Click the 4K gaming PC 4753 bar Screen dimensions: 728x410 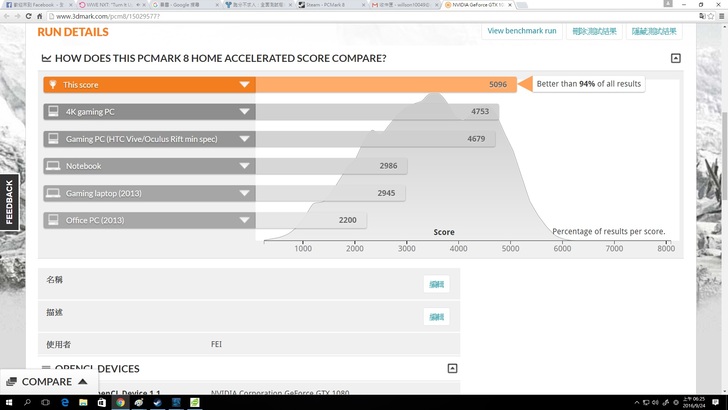point(377,111)
